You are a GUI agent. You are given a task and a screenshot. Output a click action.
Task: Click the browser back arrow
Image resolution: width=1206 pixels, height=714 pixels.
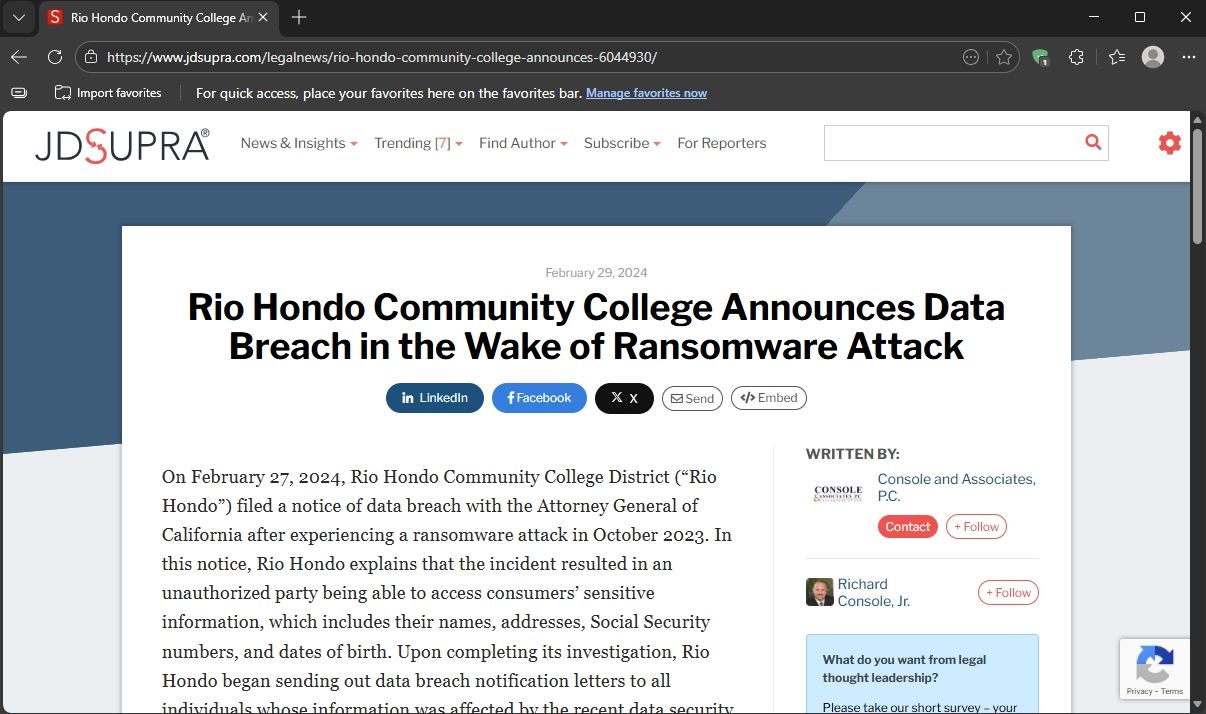(x=19, y=57)
